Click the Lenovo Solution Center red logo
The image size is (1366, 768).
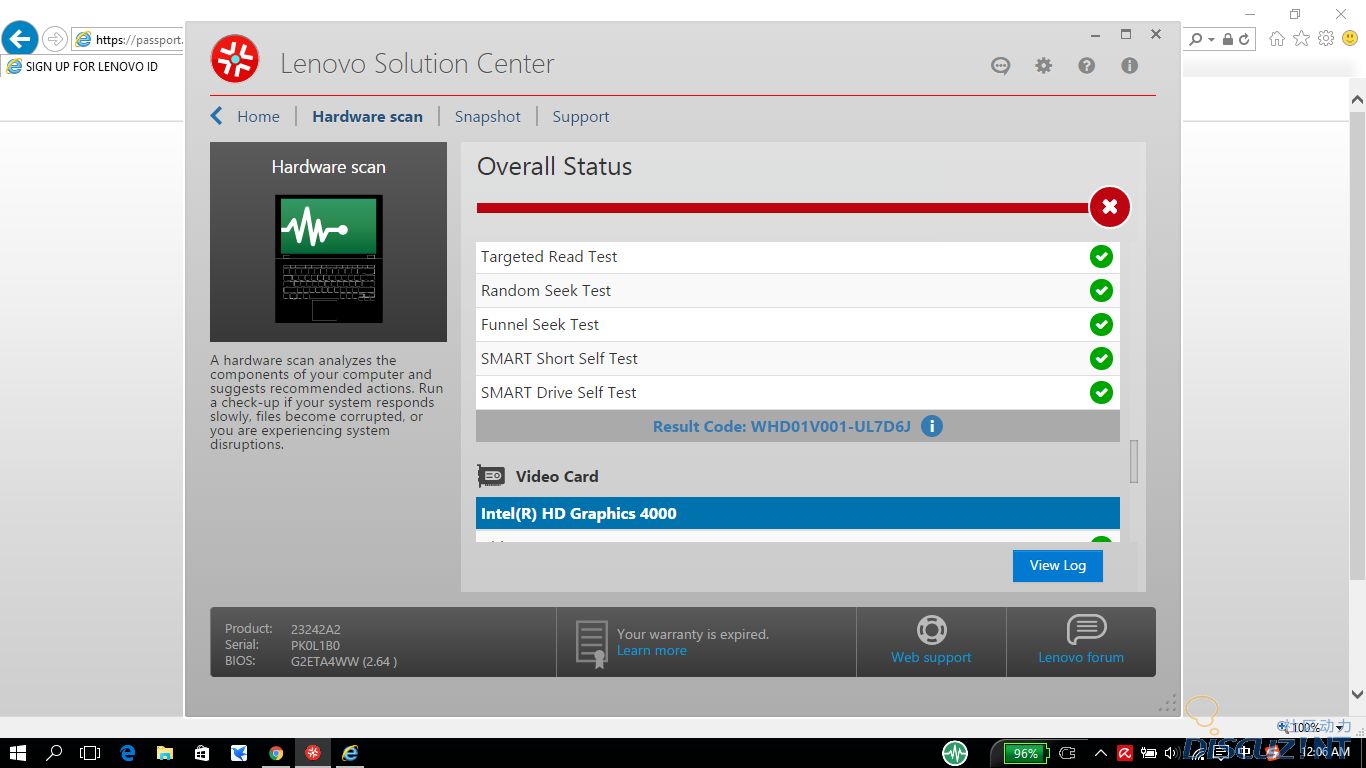(x=235, y=59)
